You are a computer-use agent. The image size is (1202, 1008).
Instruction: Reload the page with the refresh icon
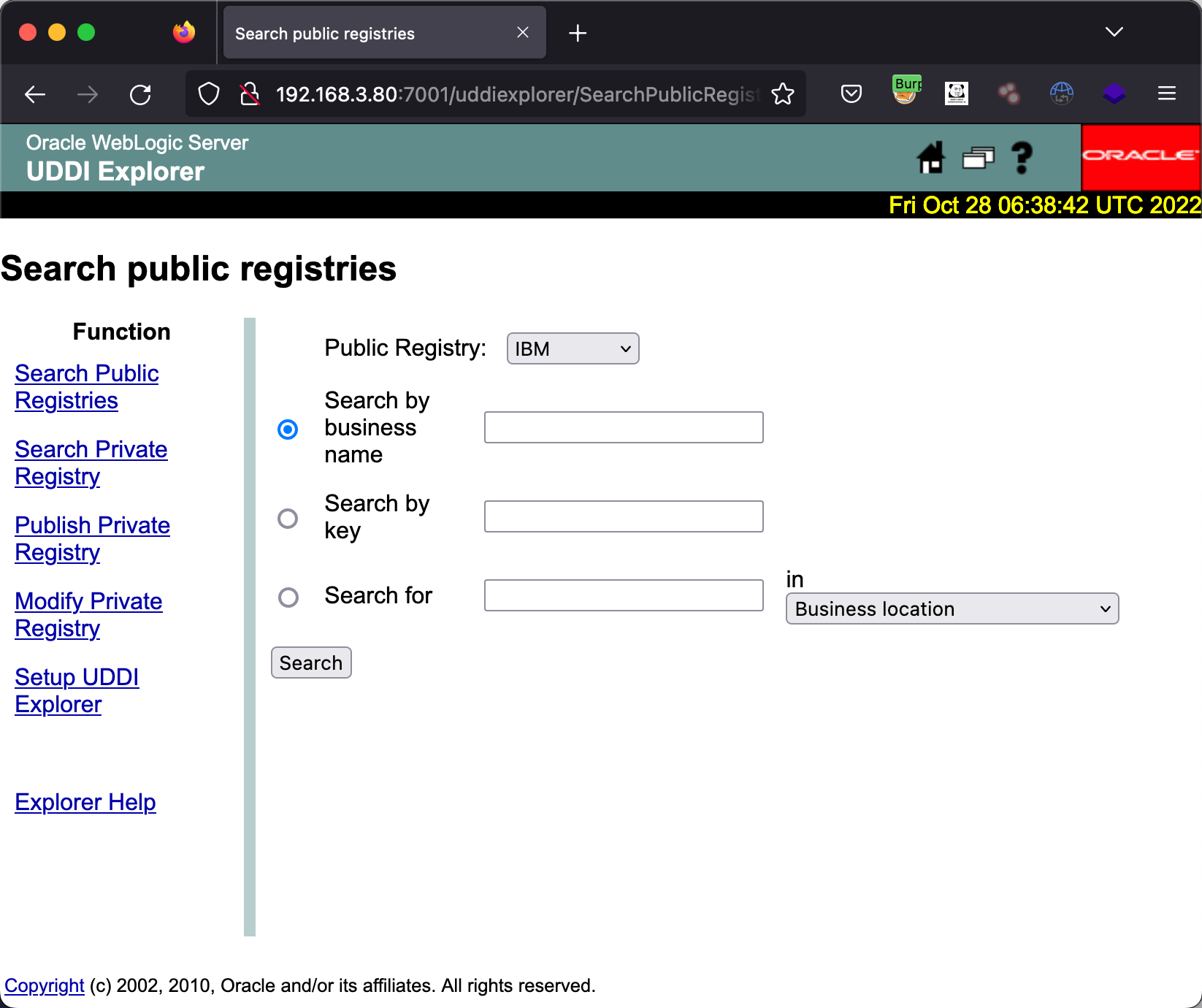140,94
